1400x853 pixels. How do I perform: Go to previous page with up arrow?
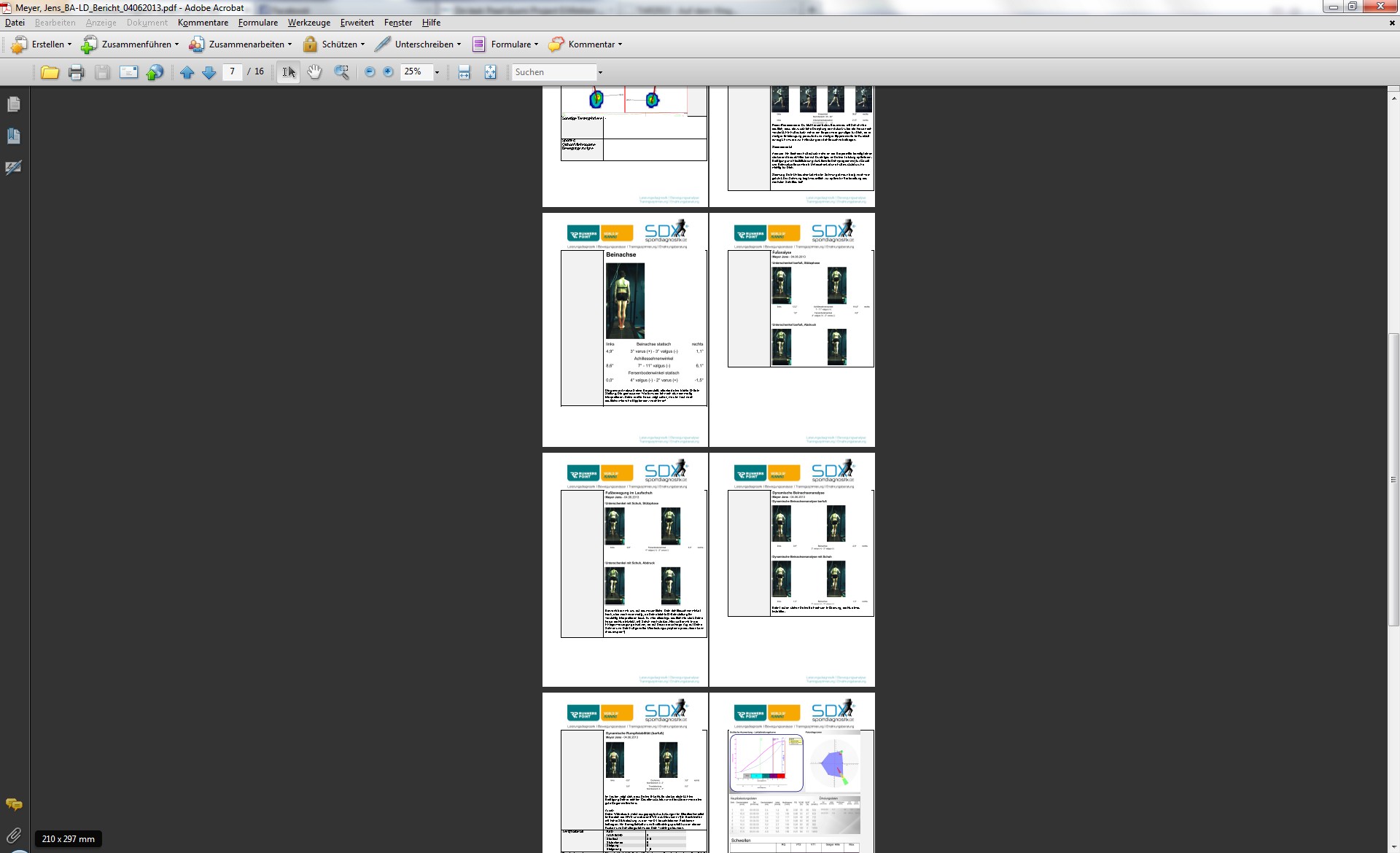pos(187,72)
